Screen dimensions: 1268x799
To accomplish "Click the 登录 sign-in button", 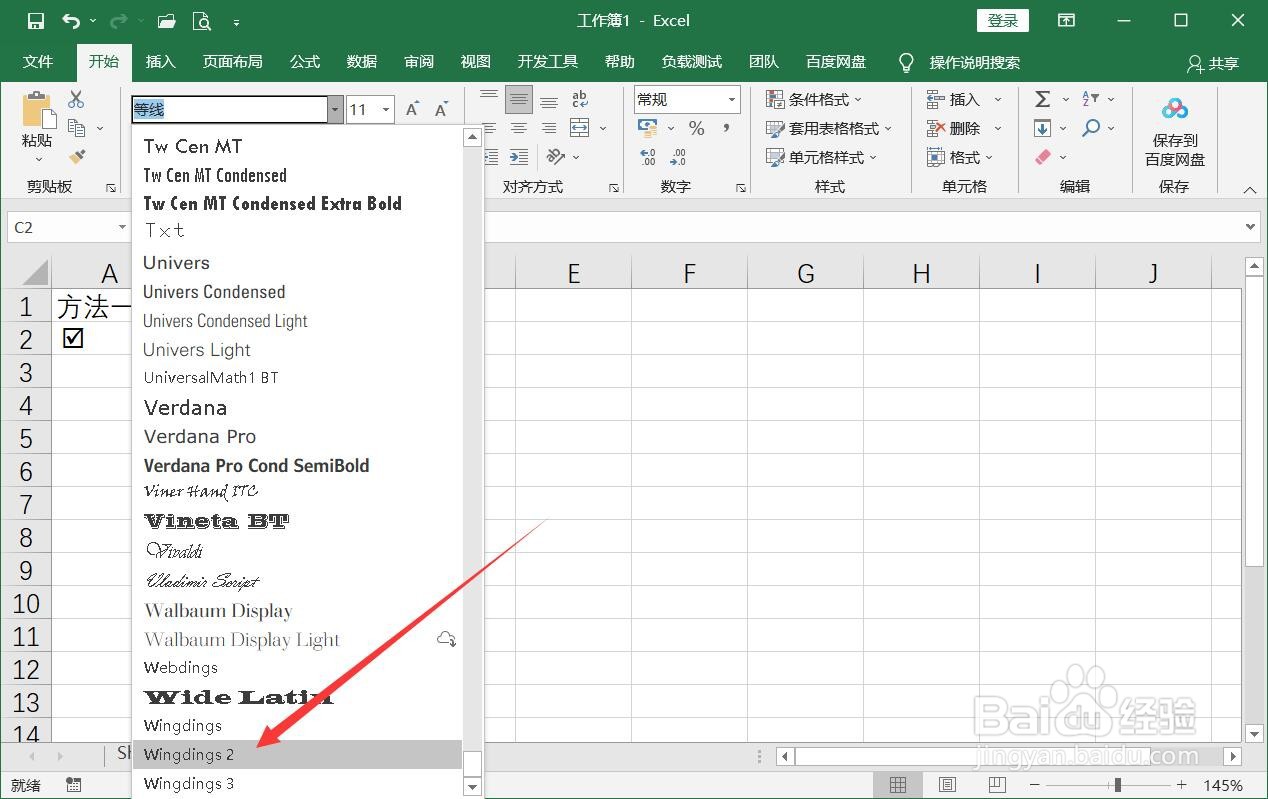I will click(x=1003, y=21).
